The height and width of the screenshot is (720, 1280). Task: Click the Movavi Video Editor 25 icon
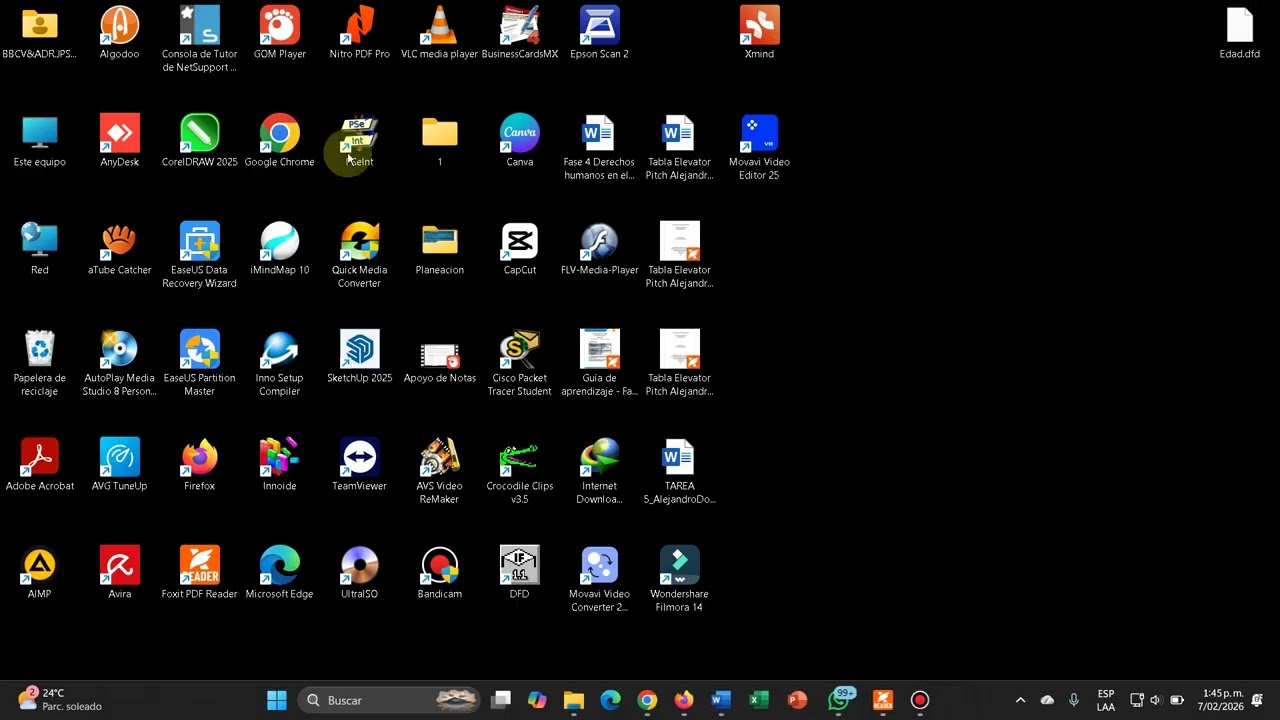759,133
